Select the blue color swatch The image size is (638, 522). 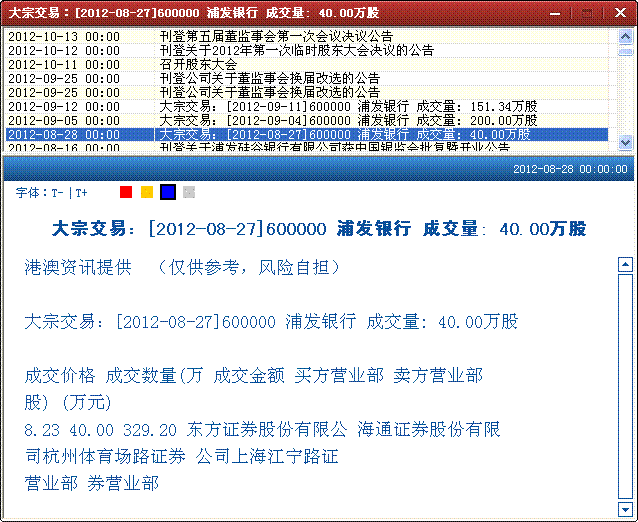pyautogui.click(x=168, y=192)
